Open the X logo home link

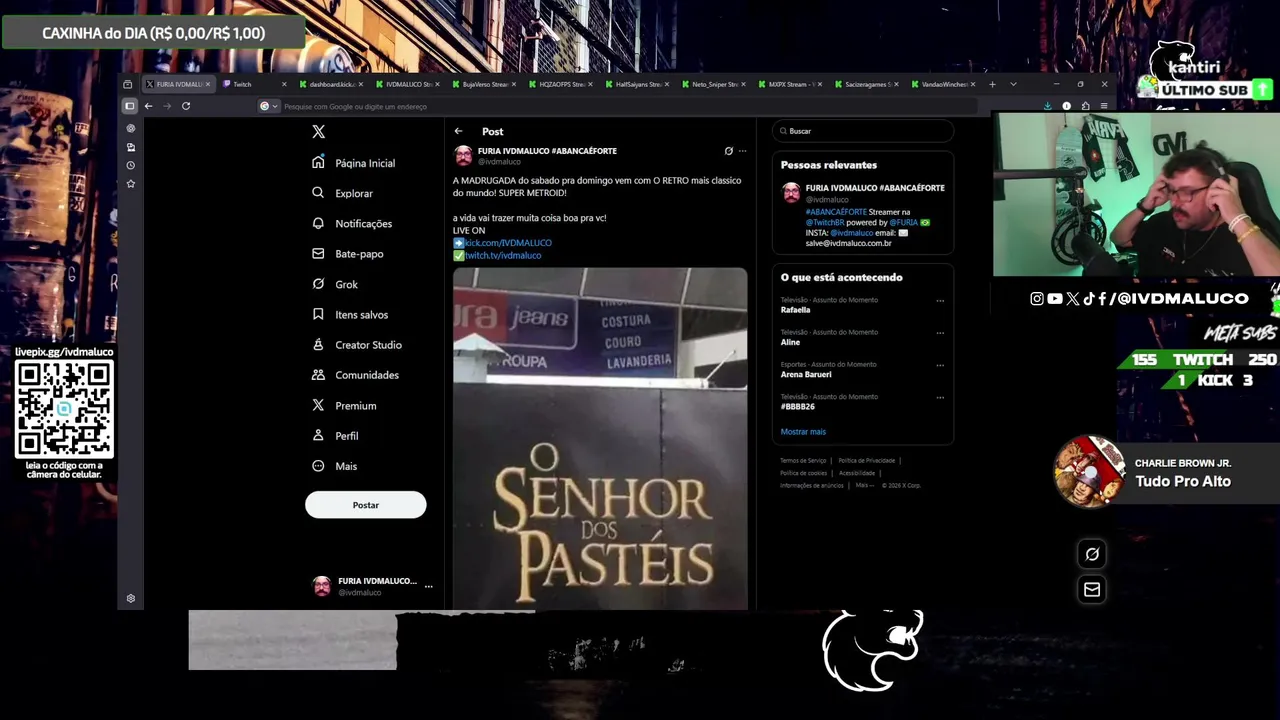pyautogui.click(x=318, y=132)
